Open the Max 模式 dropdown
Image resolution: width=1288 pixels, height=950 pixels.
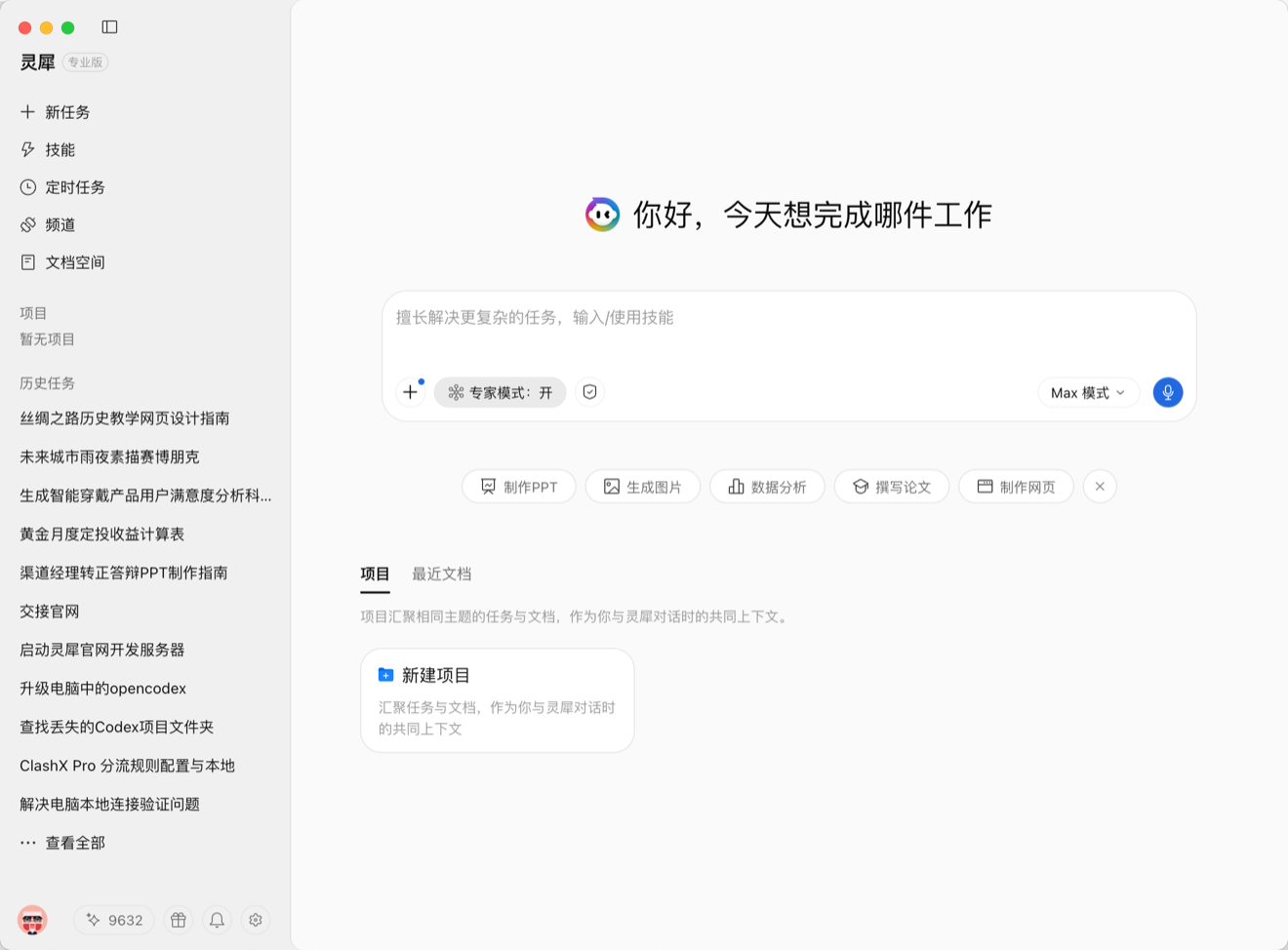point(1088,392)
